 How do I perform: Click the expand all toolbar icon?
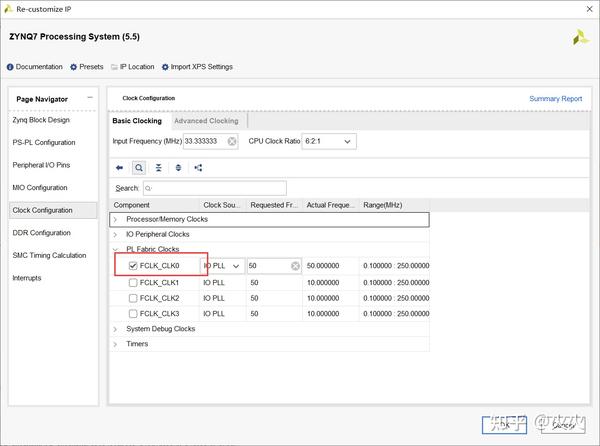(x=178, y=168)
